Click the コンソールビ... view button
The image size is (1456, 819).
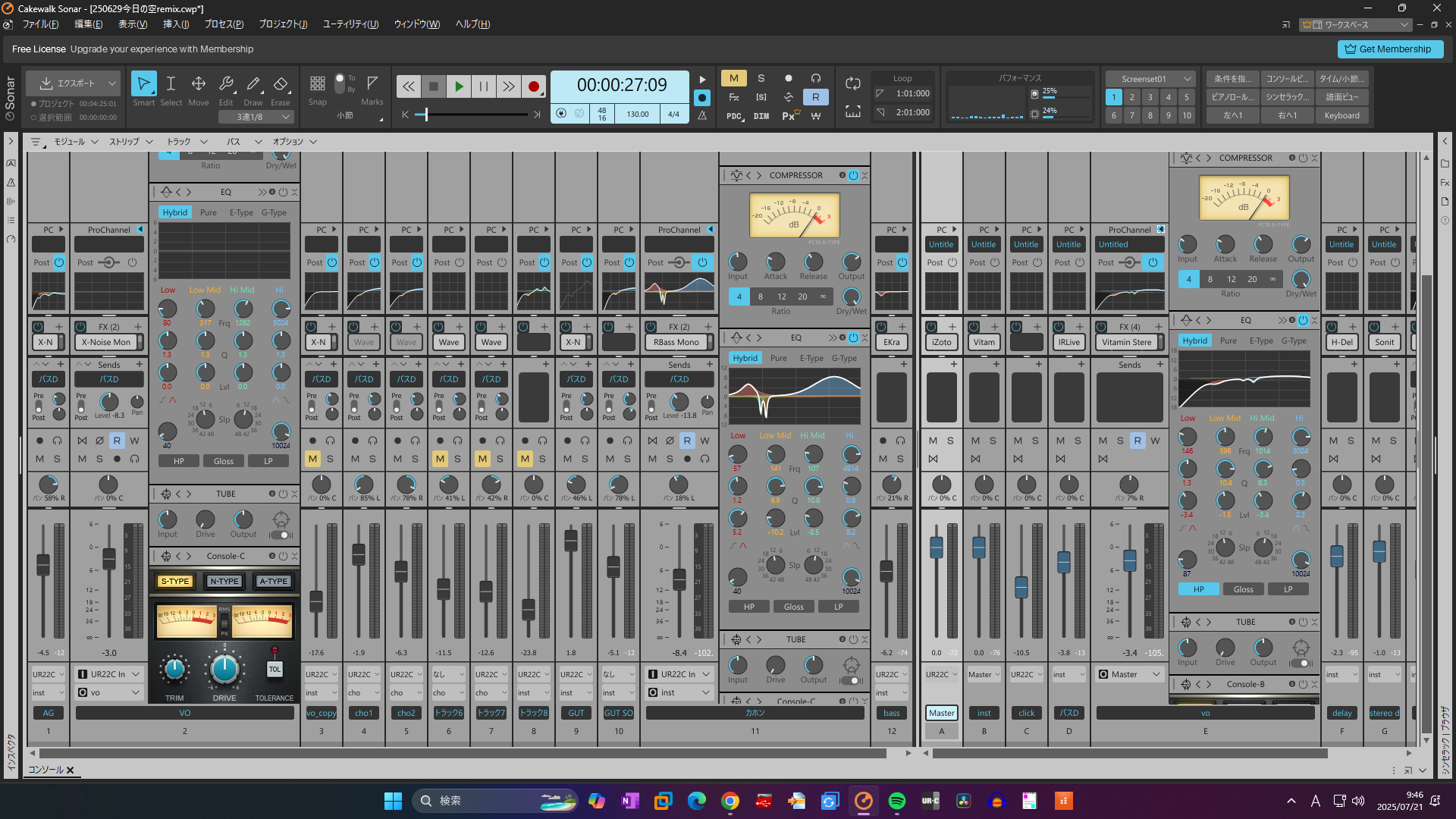(1287, 79)
